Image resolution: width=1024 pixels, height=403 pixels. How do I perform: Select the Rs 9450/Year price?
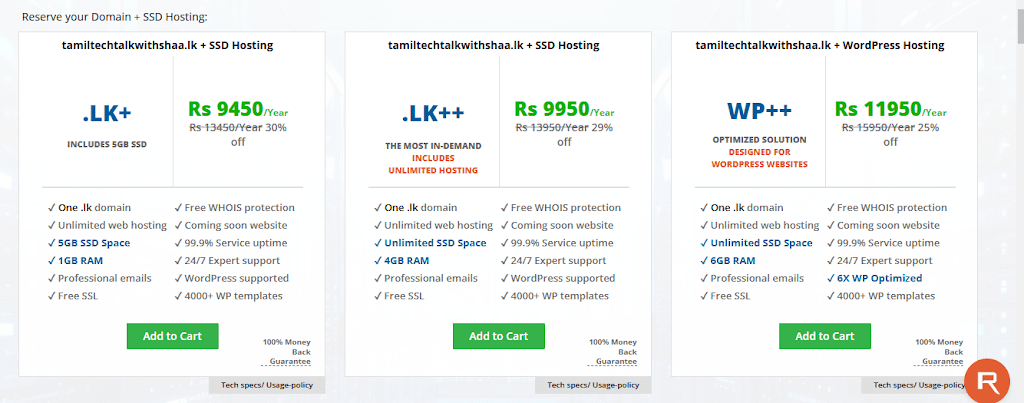tap(238, 108)
